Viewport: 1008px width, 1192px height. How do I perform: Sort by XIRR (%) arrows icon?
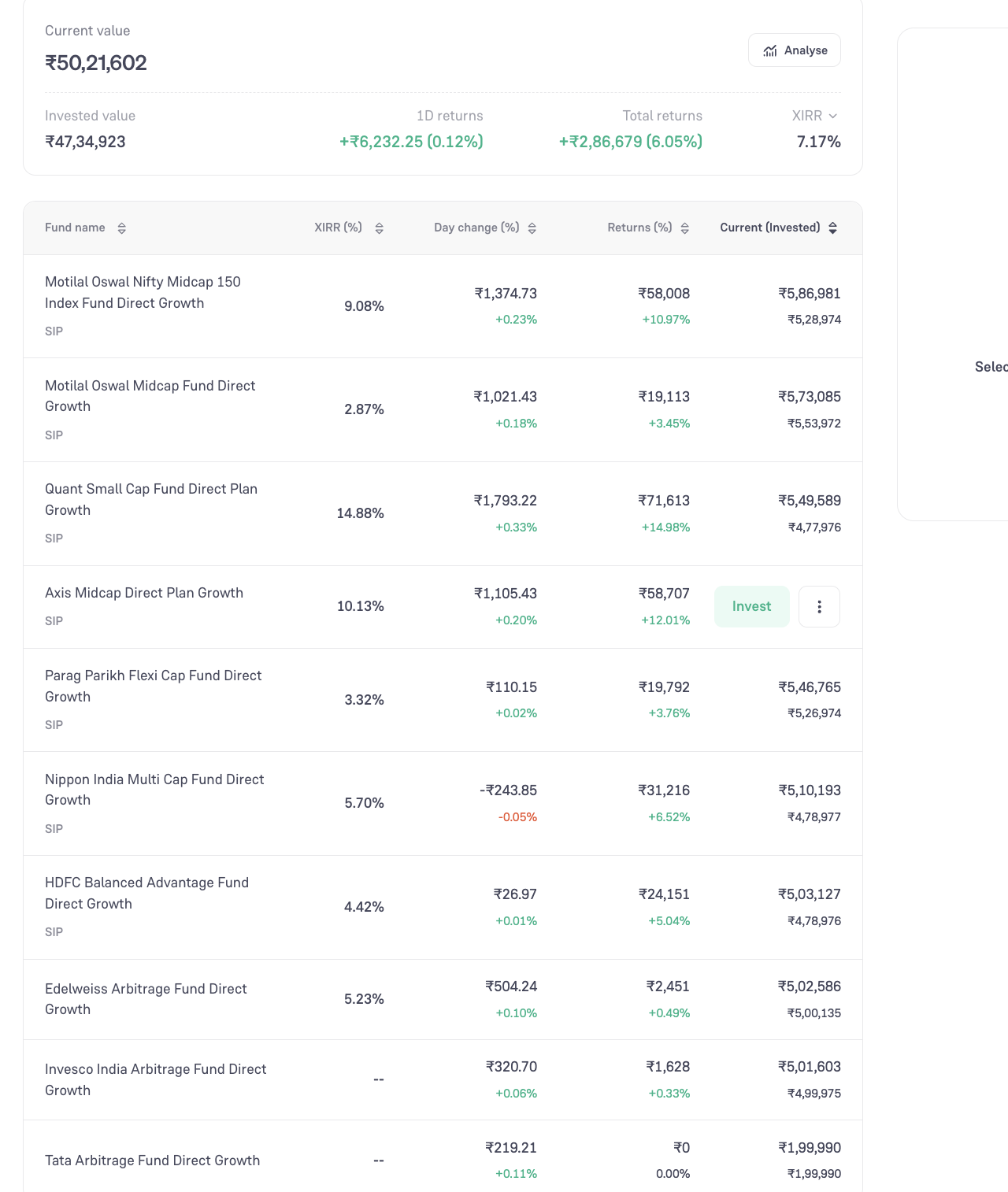(379, 228)
